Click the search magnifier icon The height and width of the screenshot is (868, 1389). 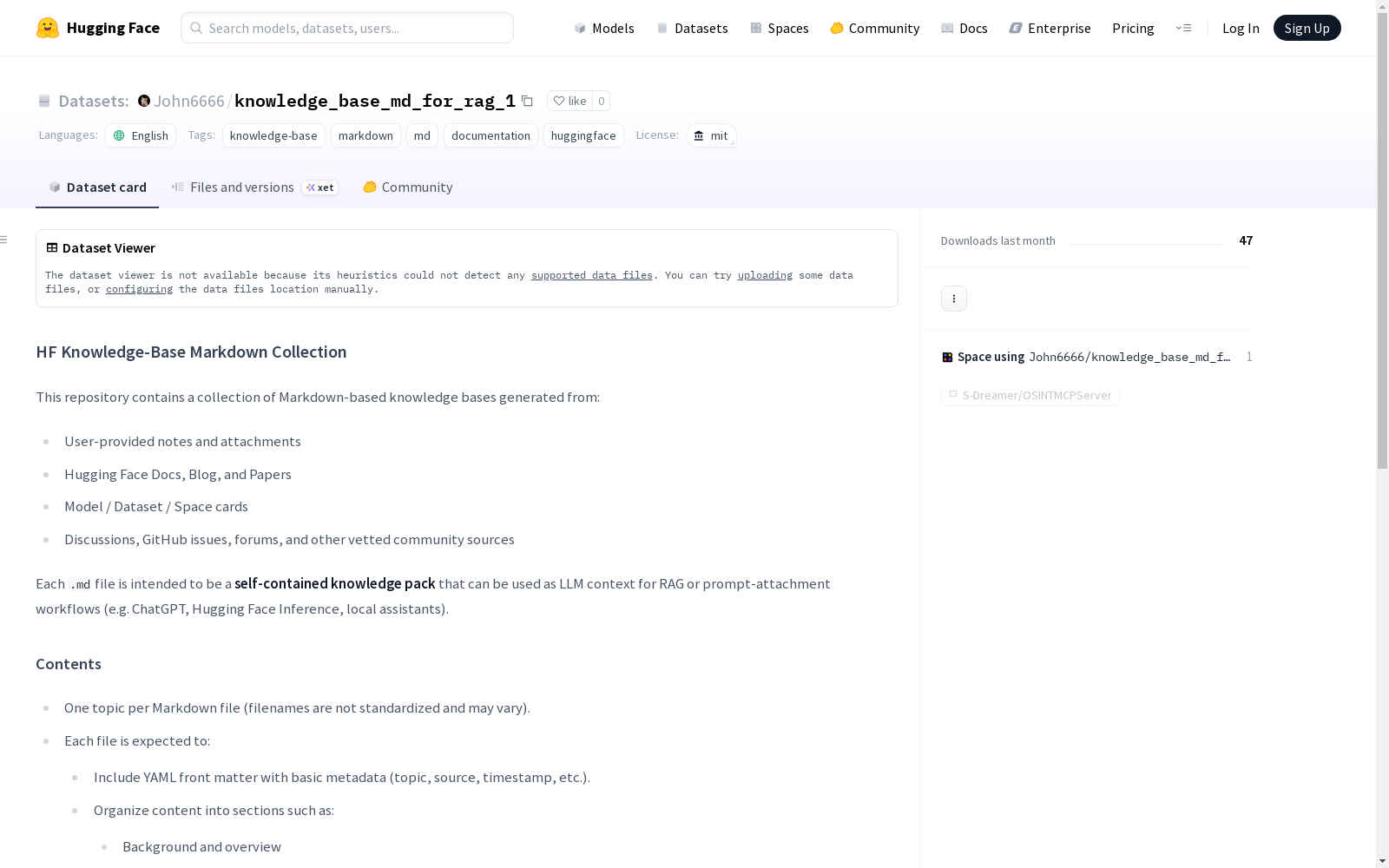coord(196,28)
